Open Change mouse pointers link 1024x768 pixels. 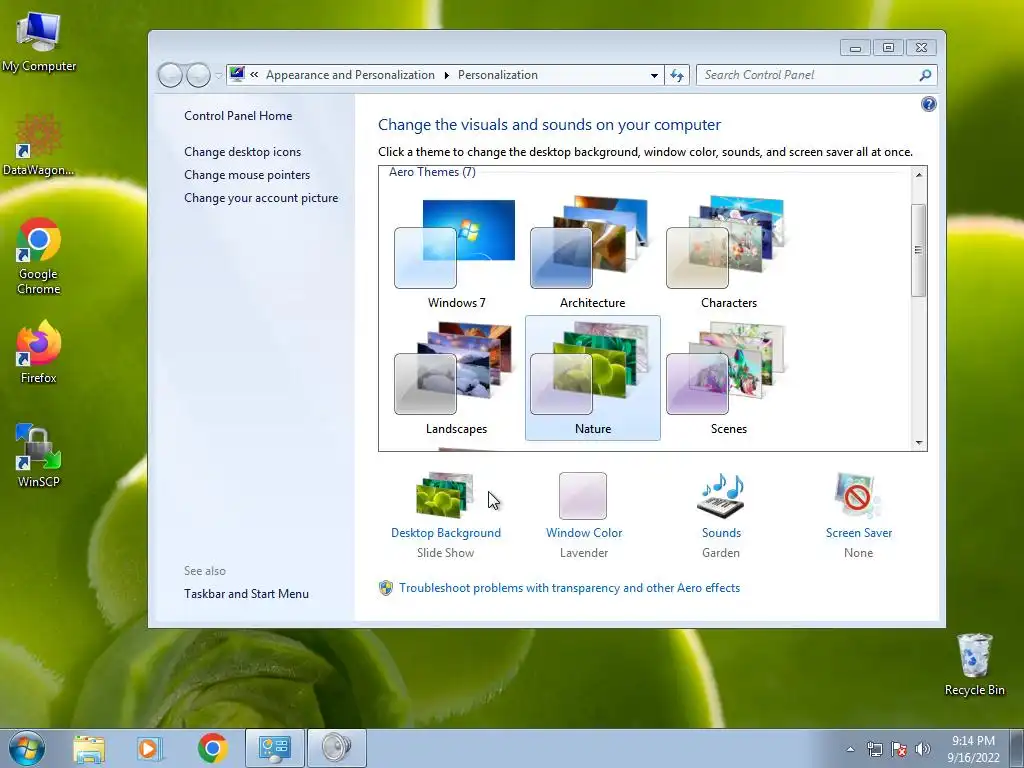point(247,174)
